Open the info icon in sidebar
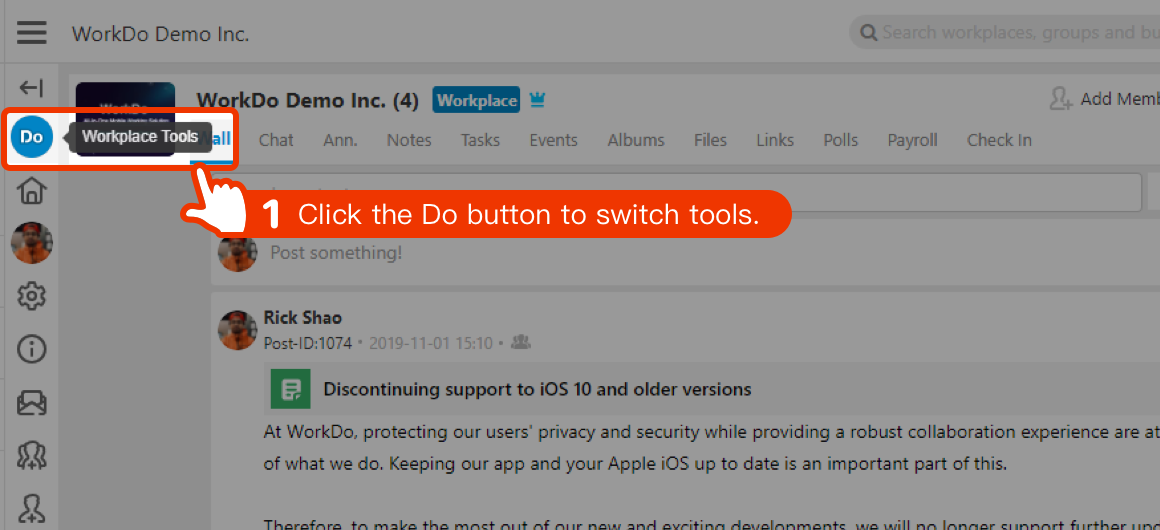Screen dimensions: 1160x530 click(x=32, y=349)
